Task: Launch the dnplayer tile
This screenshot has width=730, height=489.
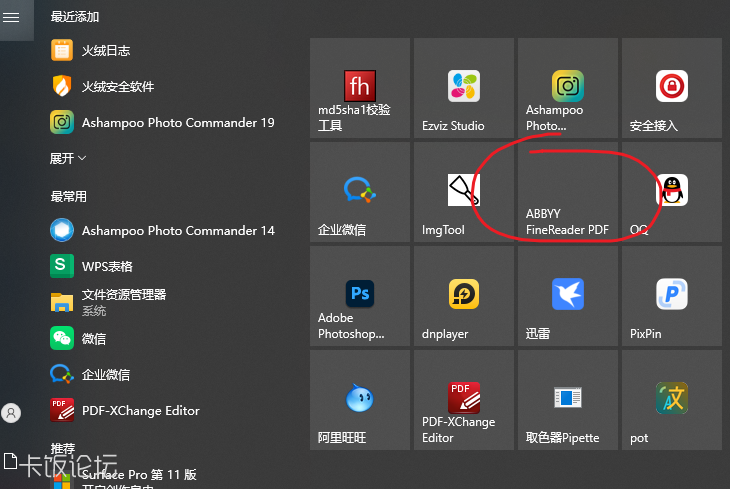Action: (464, 296)
